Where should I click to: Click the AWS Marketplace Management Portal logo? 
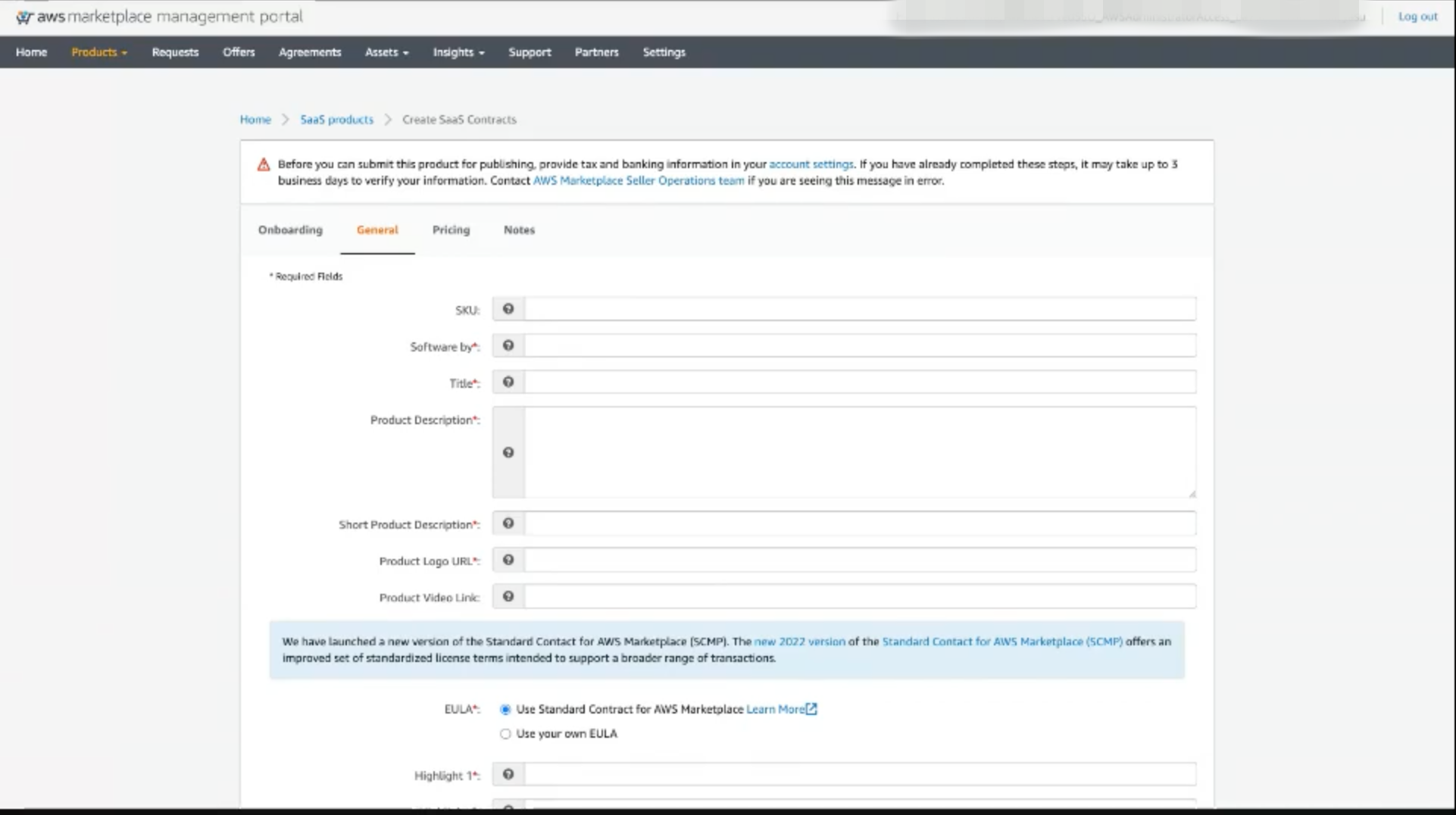click(x=159, y=17)
